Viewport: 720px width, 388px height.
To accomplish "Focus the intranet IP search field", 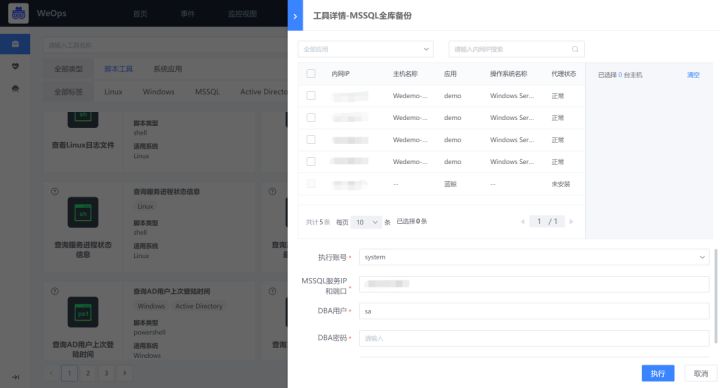I will click(x=516, y=49).
